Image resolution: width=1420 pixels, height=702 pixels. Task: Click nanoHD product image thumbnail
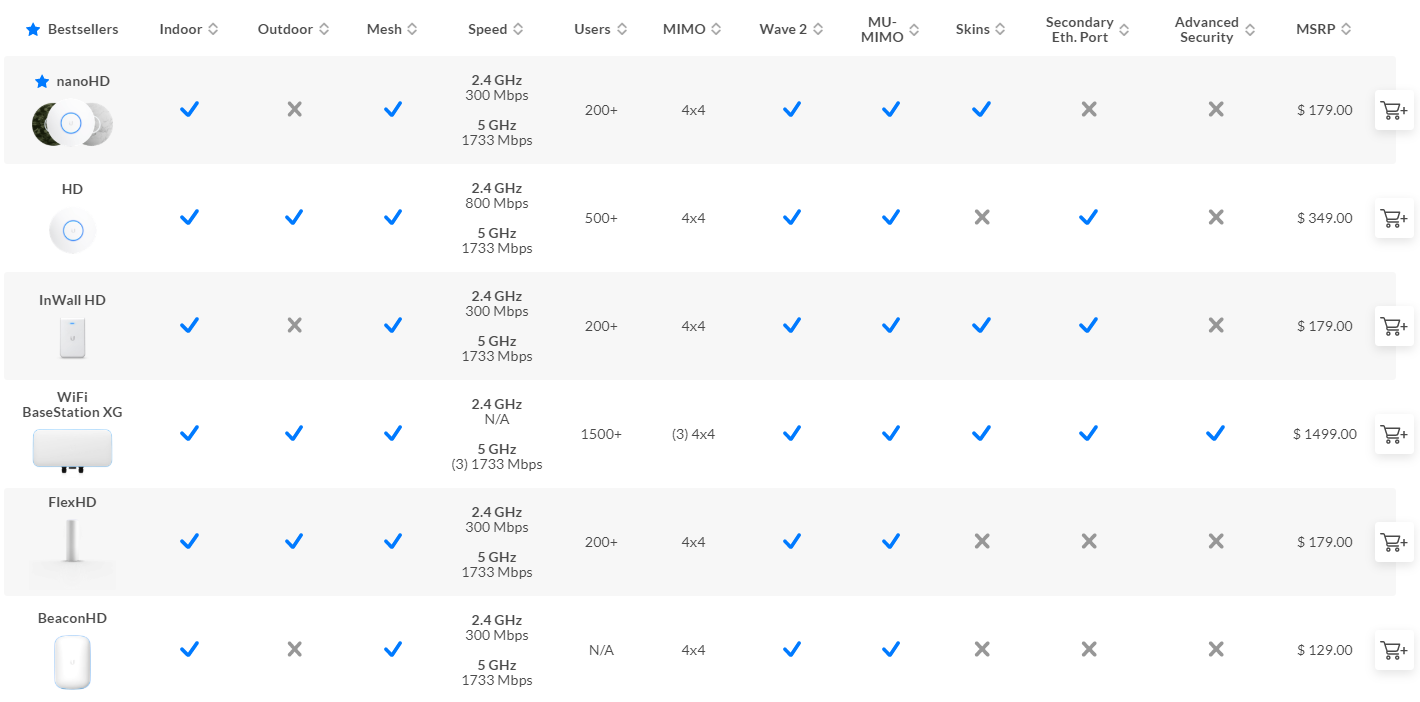[71, 124]
